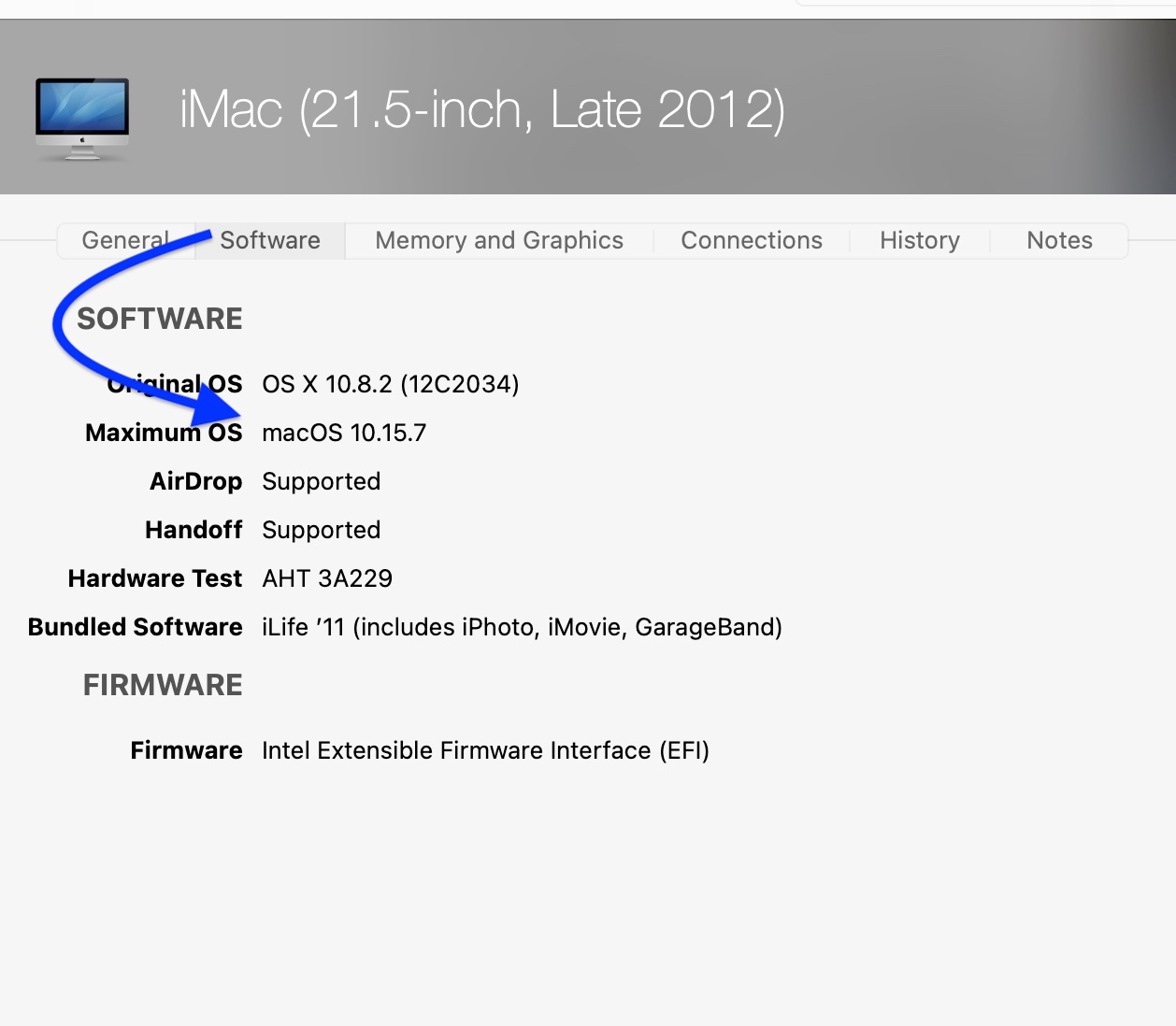1176x1026 pixels.
Task: Click the Bundled Software label
Action: point(136,627)
